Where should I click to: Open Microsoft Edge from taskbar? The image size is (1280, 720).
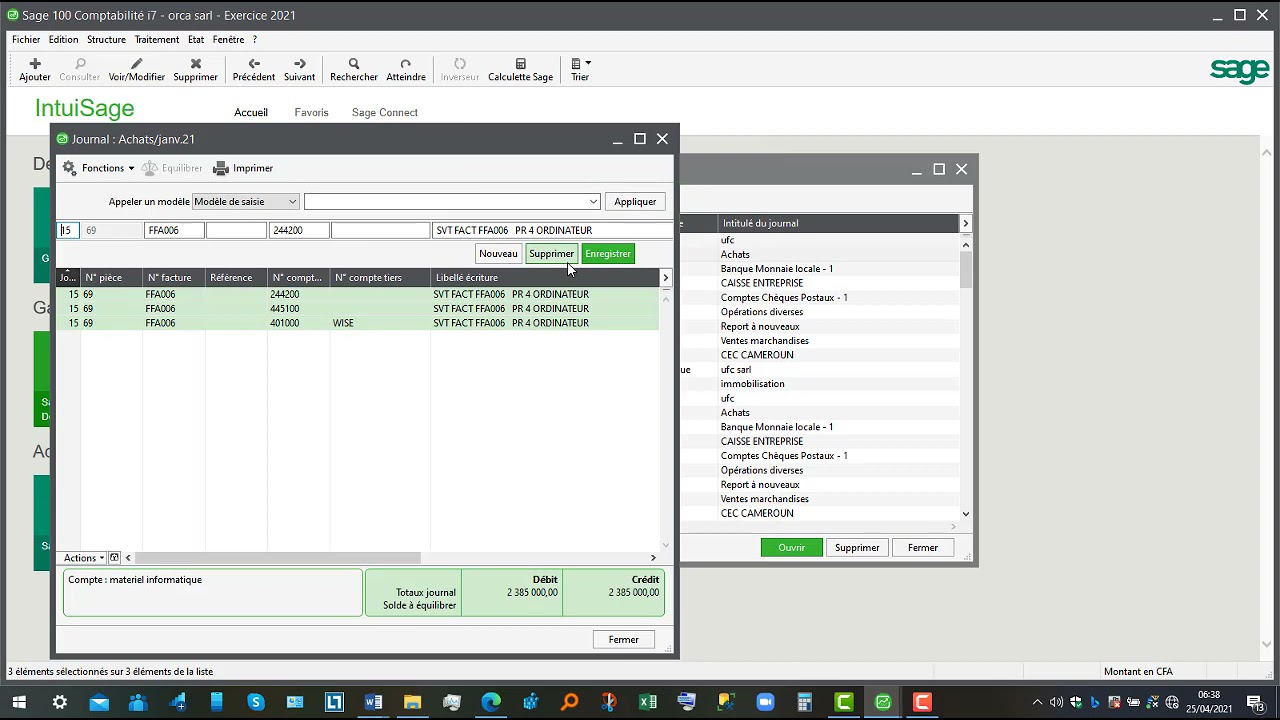click(x=491, y=702)
